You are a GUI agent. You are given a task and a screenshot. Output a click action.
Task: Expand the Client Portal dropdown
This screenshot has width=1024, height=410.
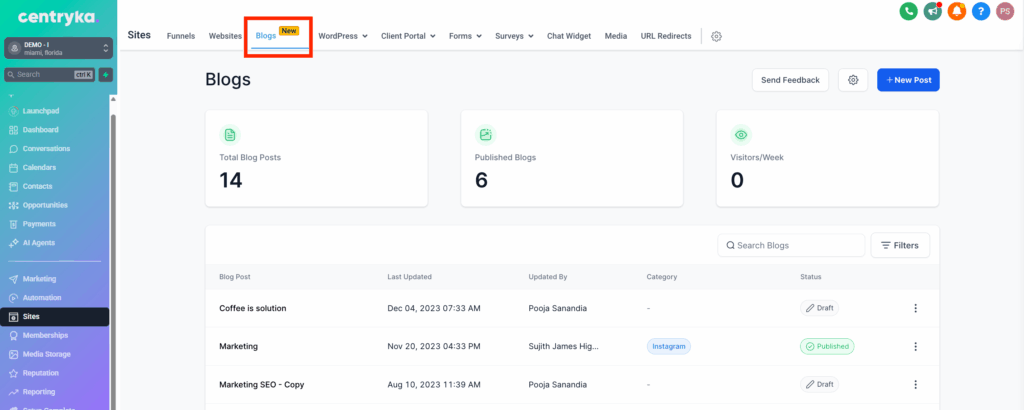[x=408, y=36]
